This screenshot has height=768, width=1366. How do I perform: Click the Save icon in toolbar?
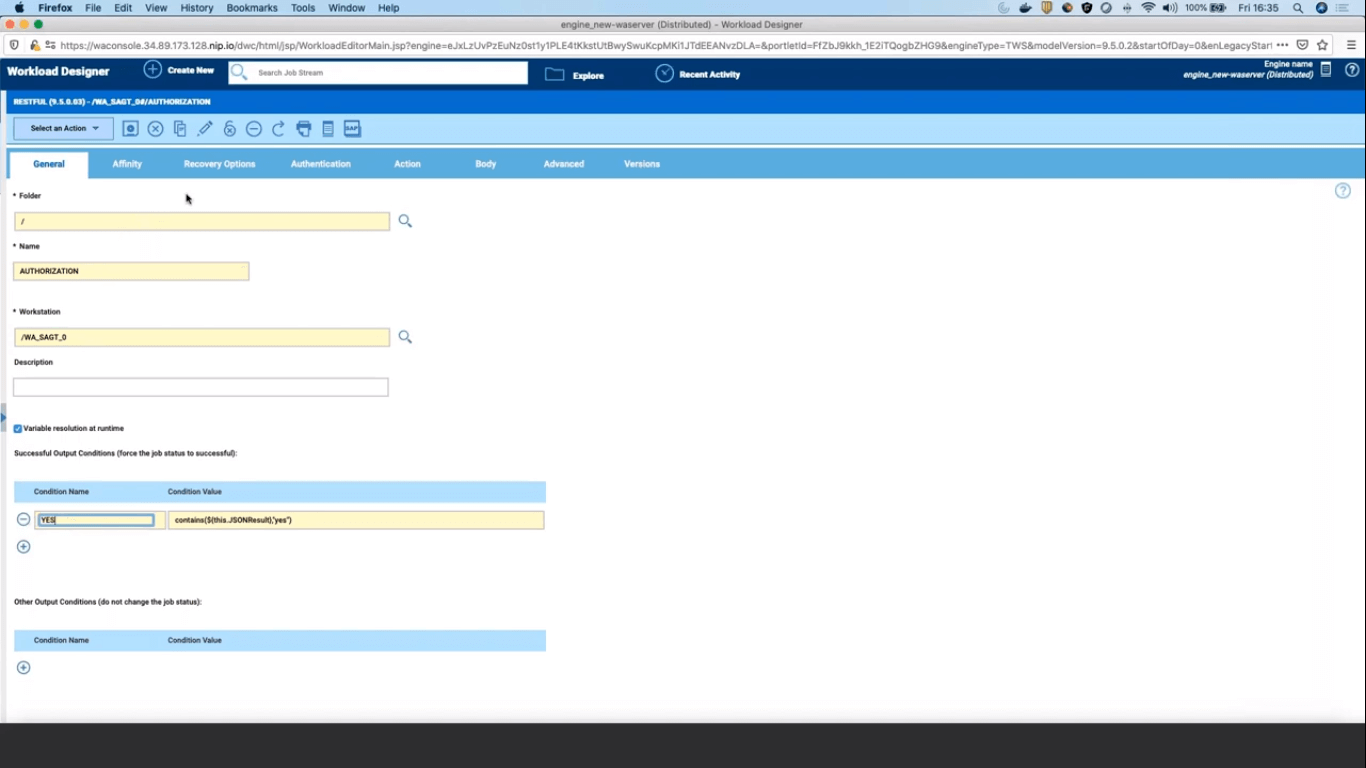click(130, 129)
